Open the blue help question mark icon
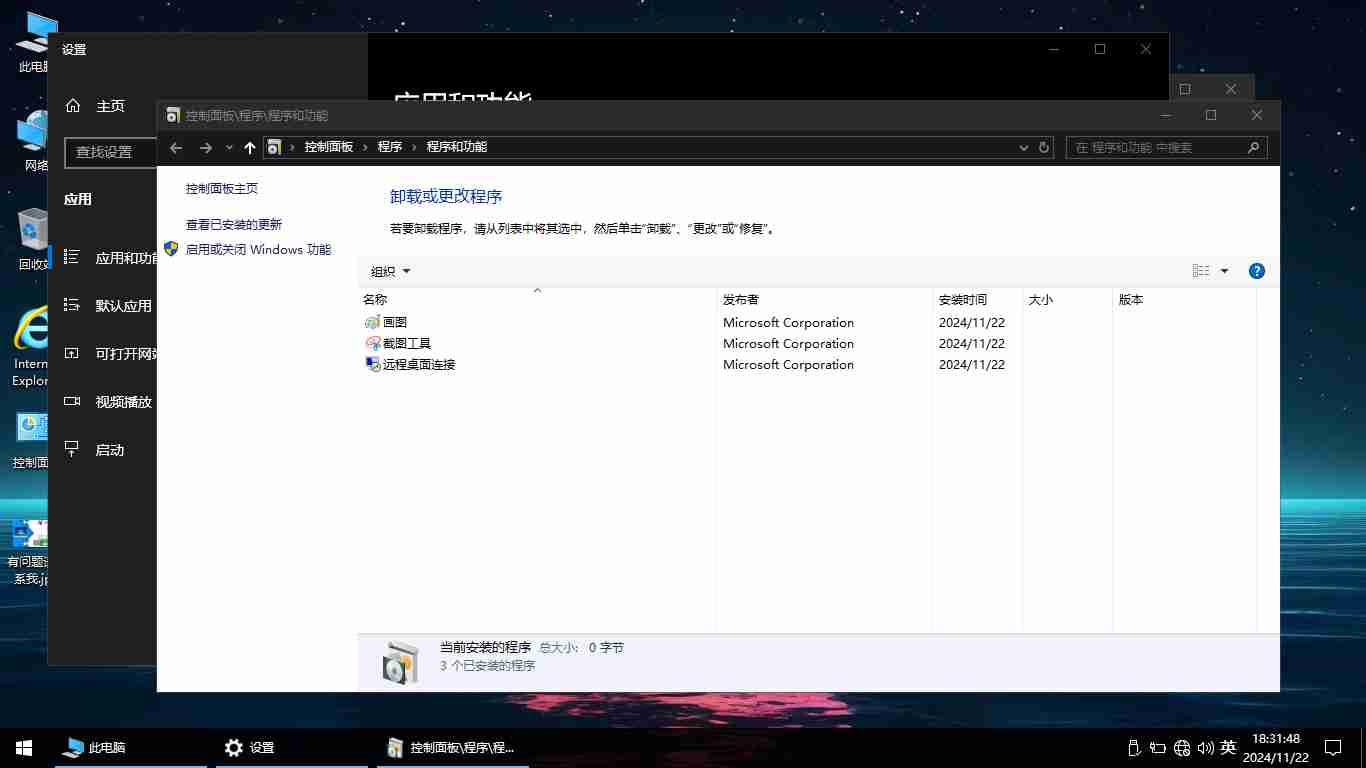1366x768 pixels. [x=1257, y=271]
